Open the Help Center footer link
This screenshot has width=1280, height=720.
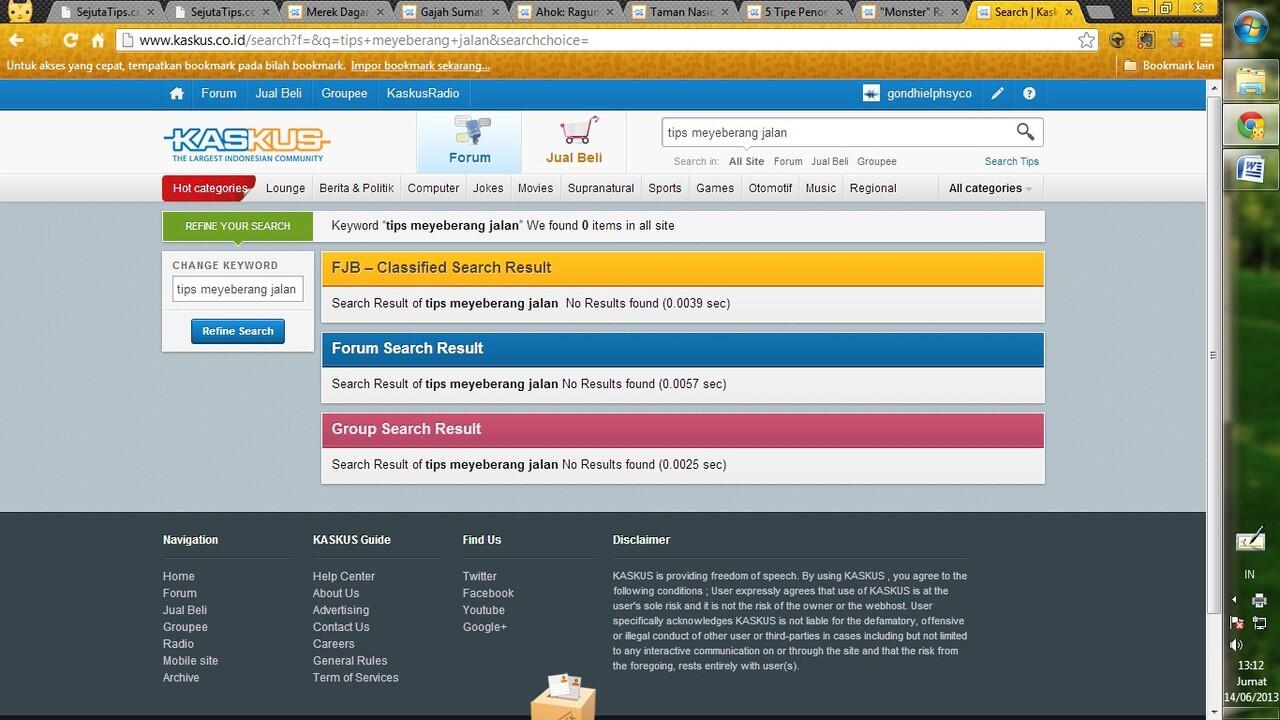tap(344, 576)
